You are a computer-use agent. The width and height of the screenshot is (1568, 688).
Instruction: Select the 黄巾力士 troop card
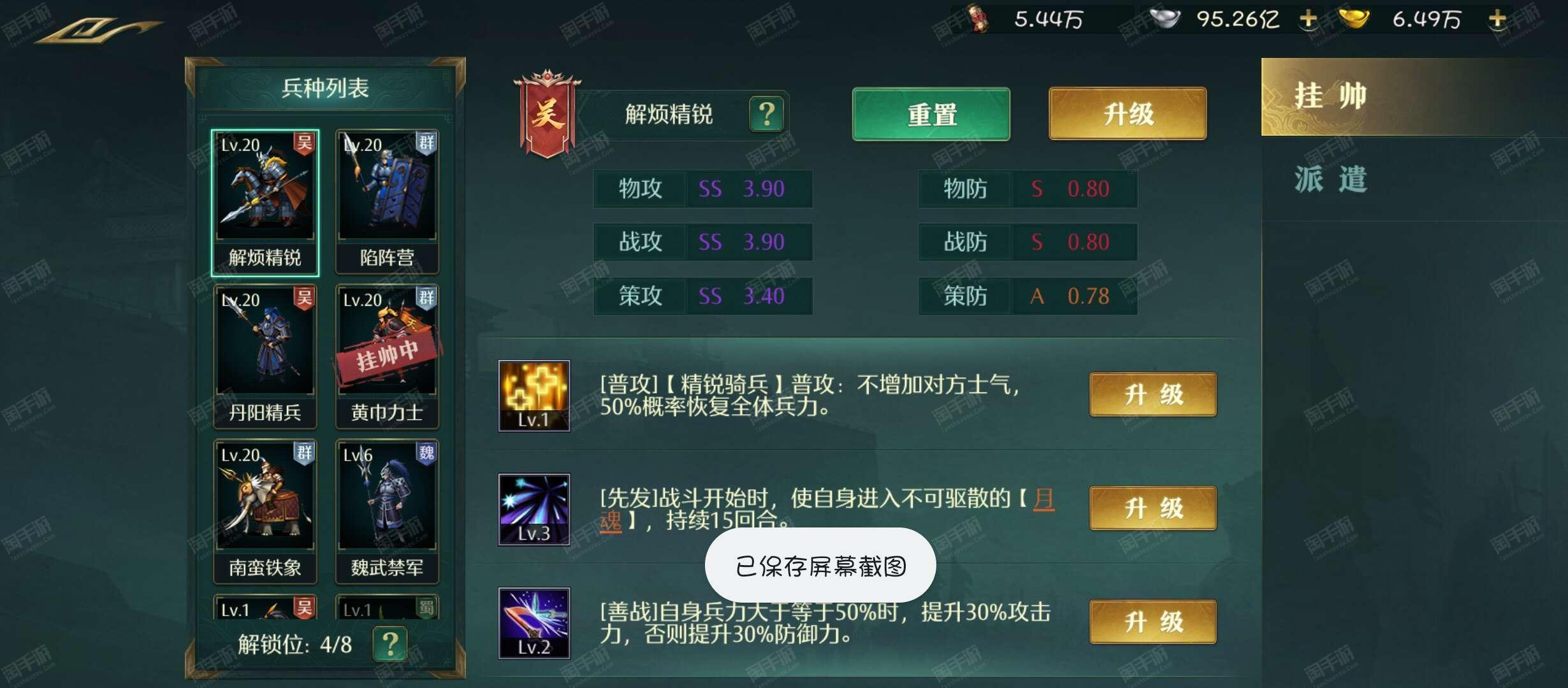387,357
